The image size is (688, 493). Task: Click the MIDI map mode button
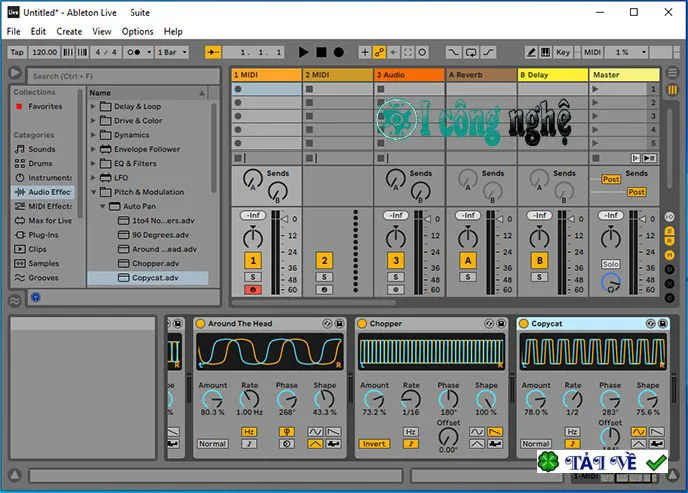(592, 52)
